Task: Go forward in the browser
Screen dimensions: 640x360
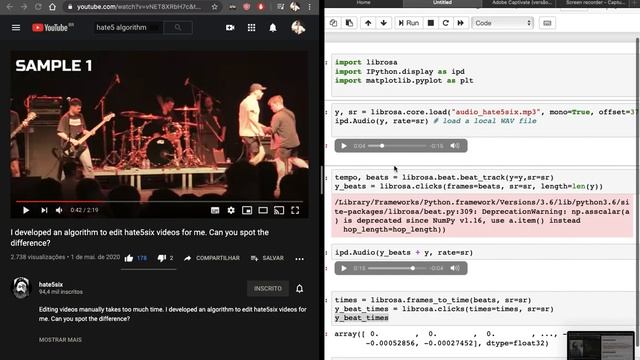Action: (24, 7)
